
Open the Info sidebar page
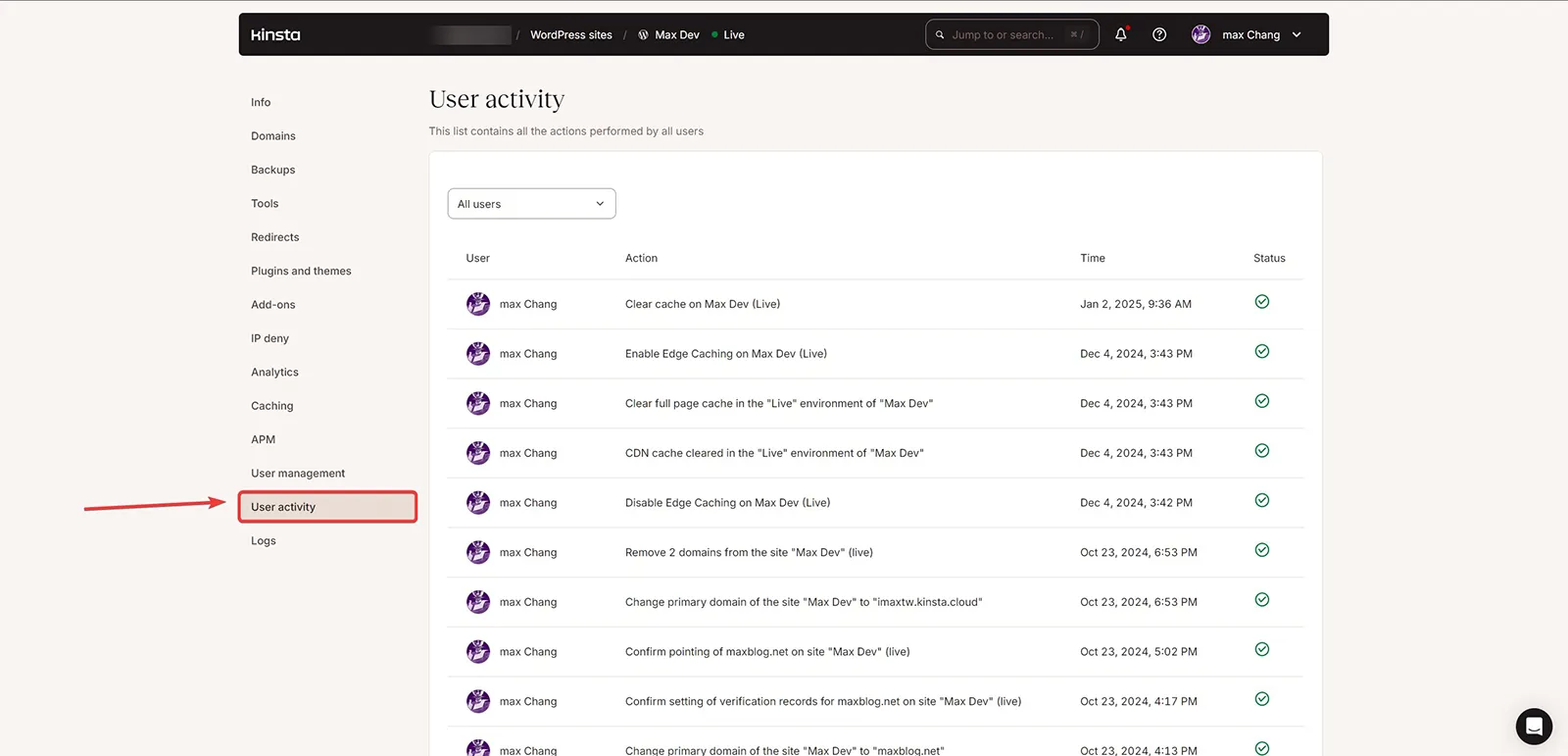[x=261, y=102]
